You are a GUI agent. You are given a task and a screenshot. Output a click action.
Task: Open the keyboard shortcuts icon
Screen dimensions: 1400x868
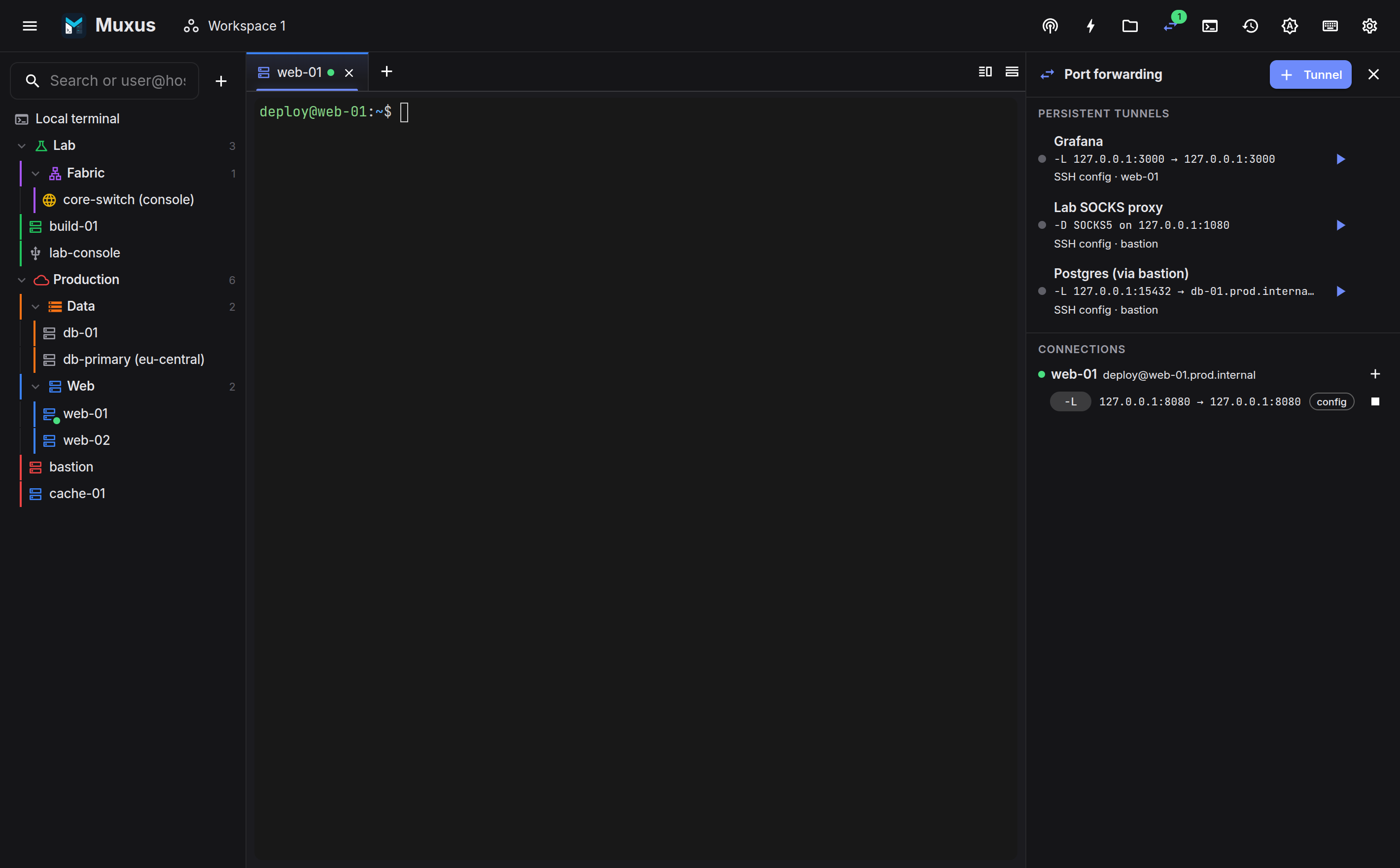1330,26
